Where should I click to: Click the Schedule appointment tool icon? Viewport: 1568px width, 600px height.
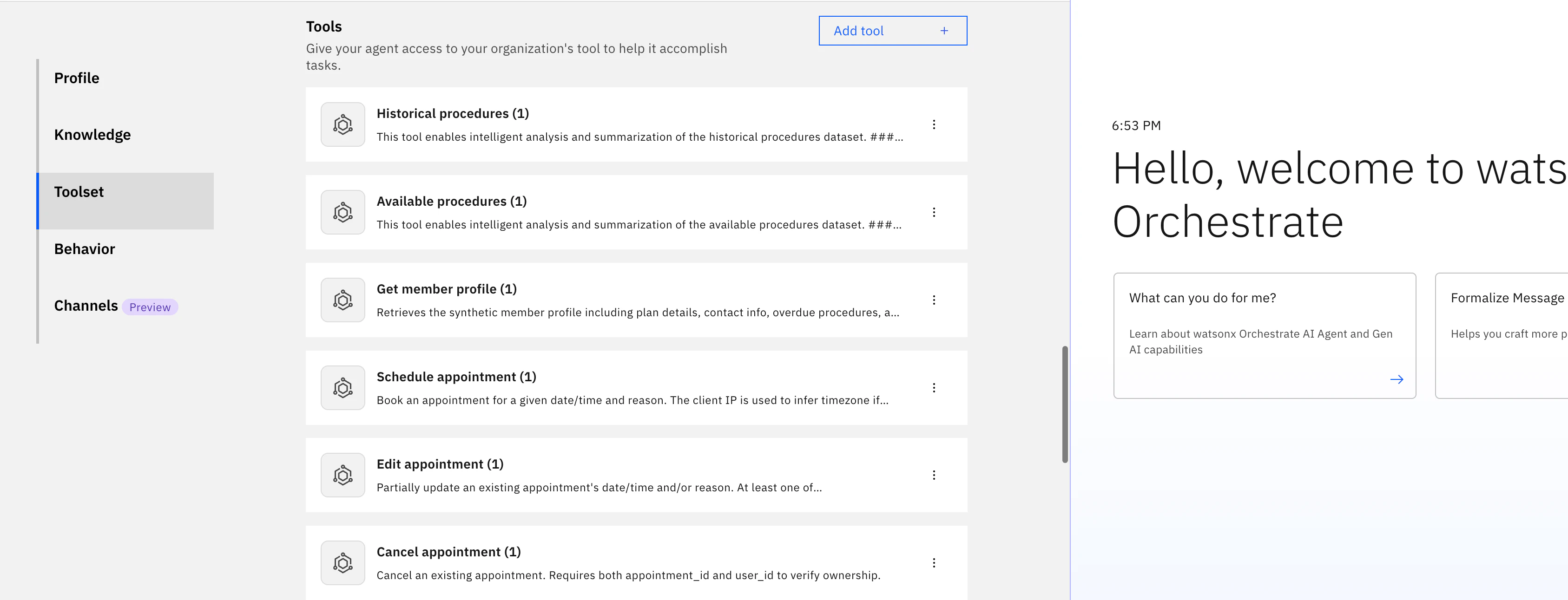[x=343, y=388]
